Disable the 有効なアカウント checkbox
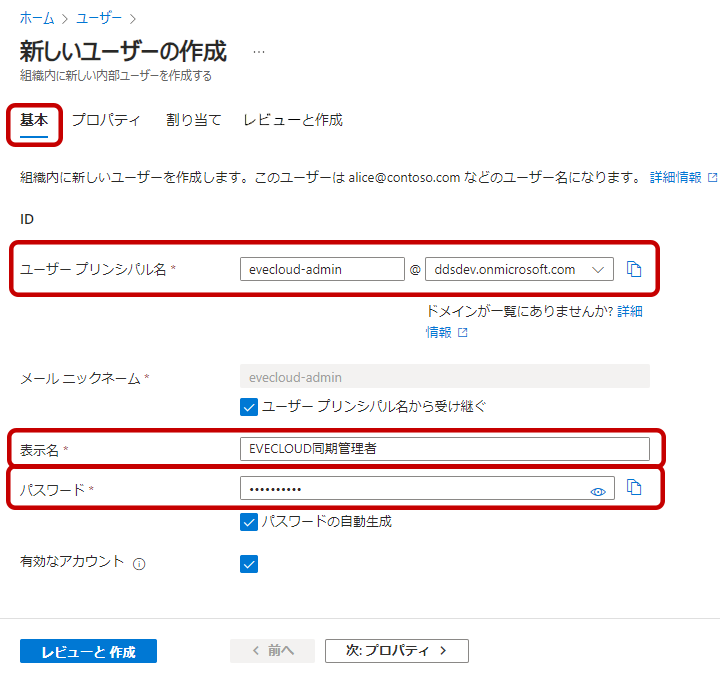The width and height of the screenshot is (720, 678). 249,564
